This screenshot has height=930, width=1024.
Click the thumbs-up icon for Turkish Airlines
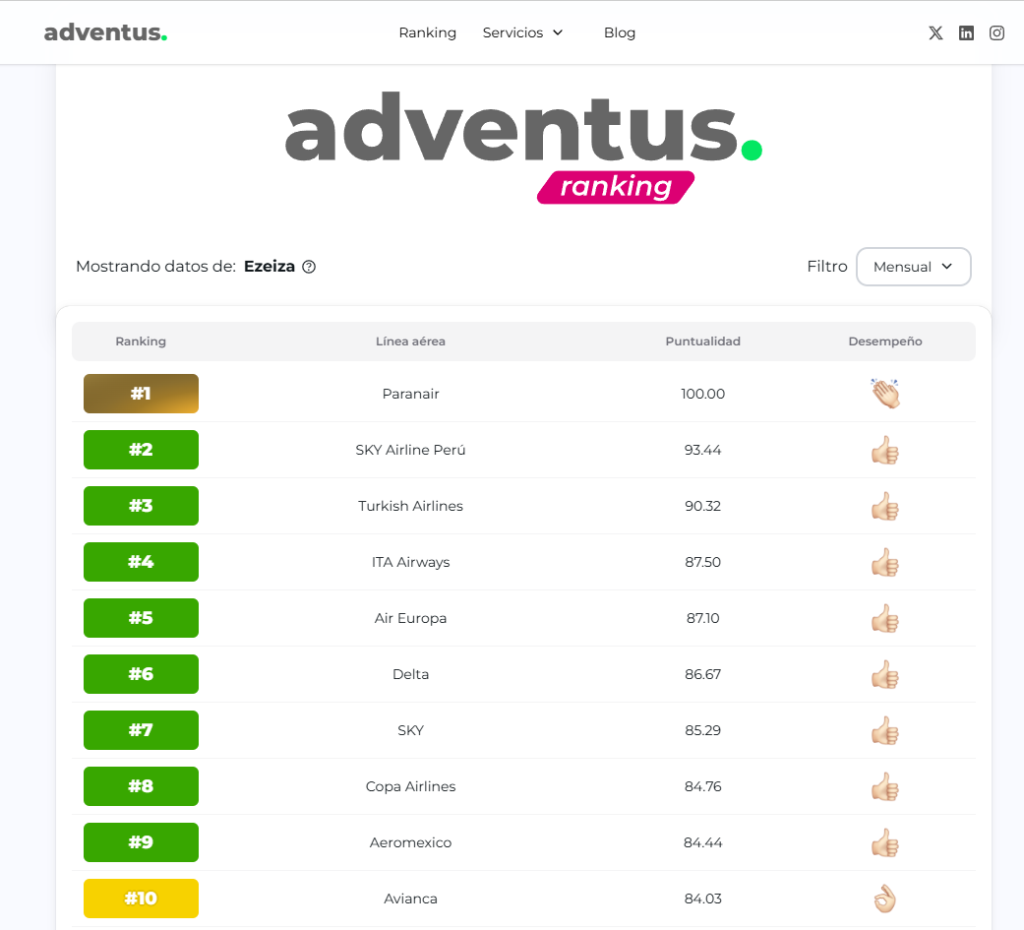(885, 506)
